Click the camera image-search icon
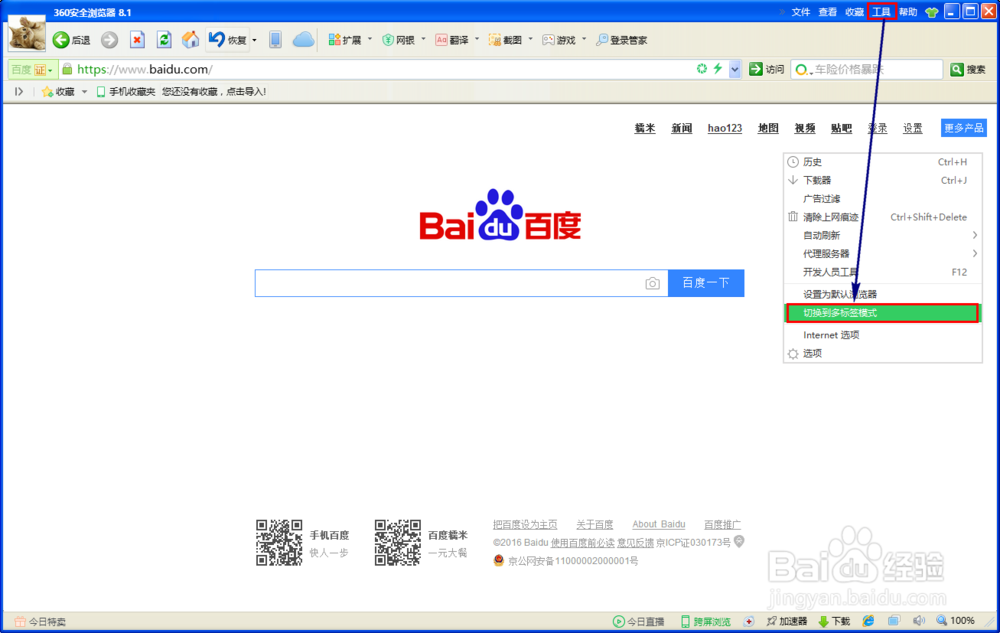This screenshot has width=1000, height=633. tap(652, 283)
